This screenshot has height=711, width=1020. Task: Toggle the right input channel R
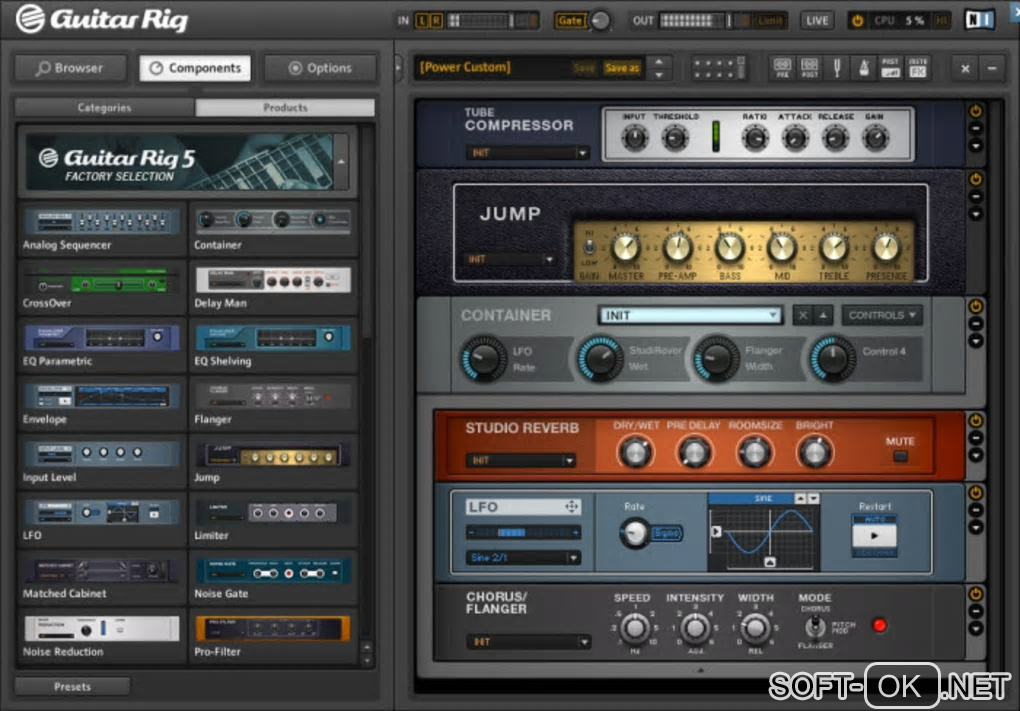click(x=436, y=21)
